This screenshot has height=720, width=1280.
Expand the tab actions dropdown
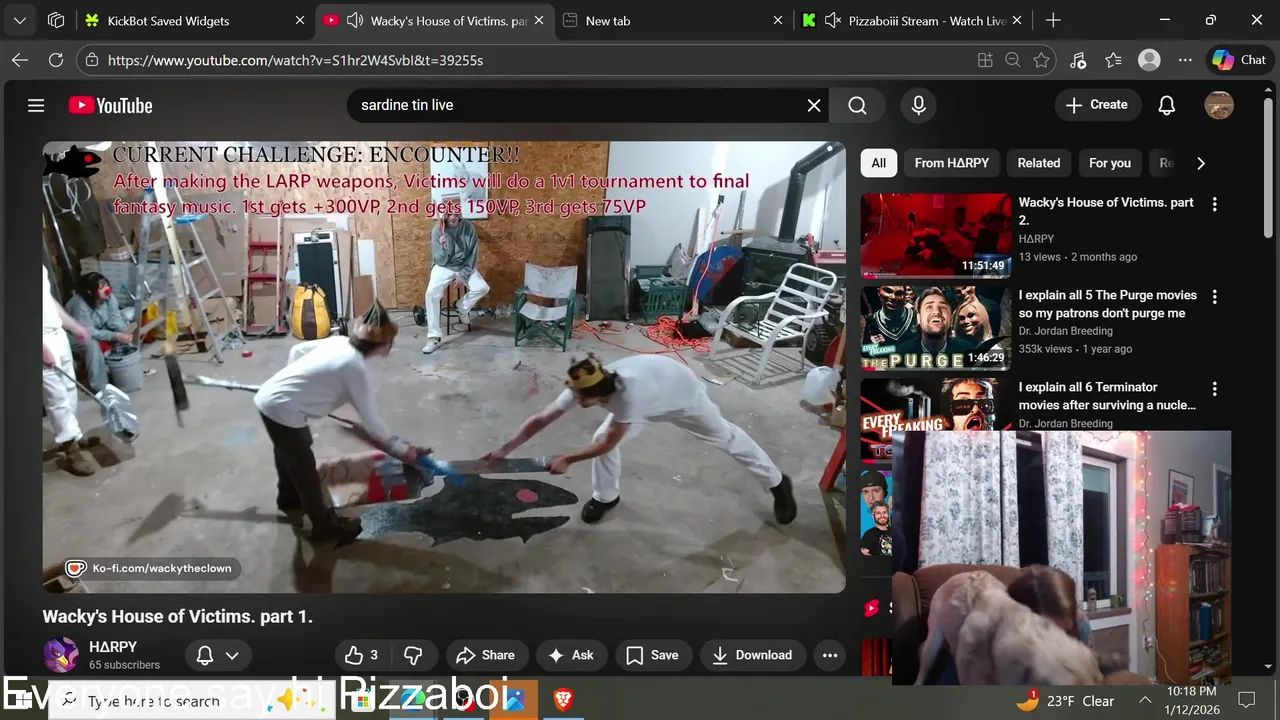(20, 20)
